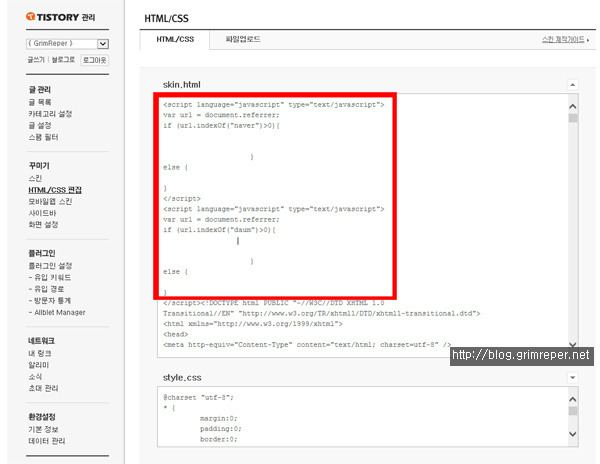
Task: Open 기본 정보 in 환경설정
Action: tap(43, 429)
